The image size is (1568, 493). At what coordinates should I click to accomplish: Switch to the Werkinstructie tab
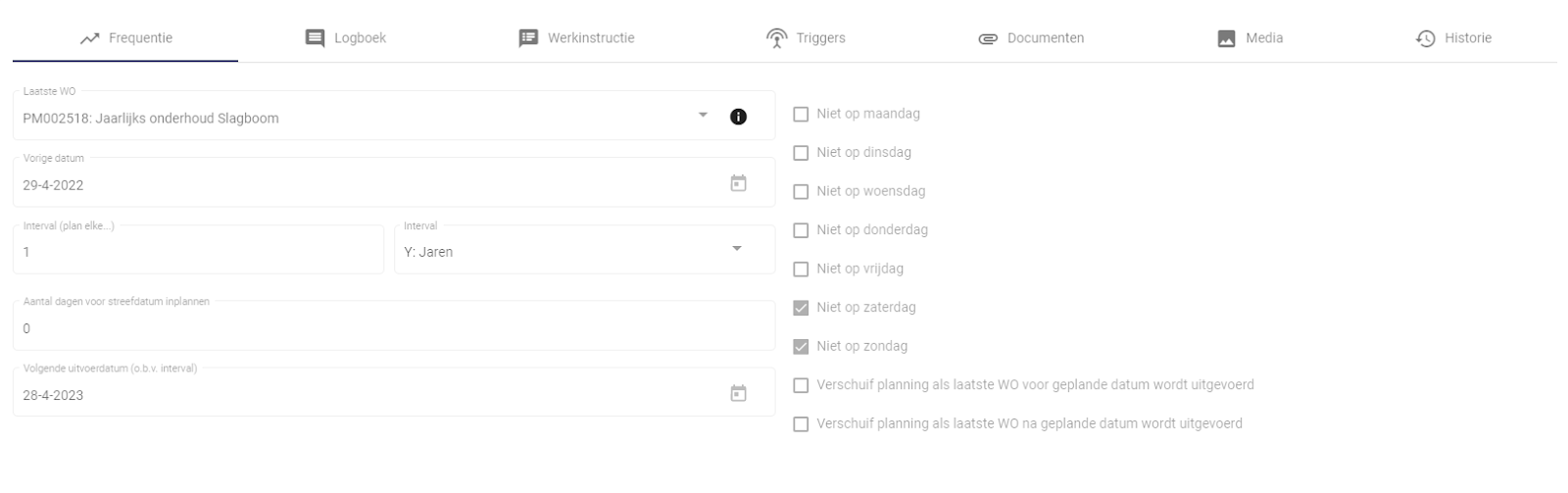pos(576,38)
